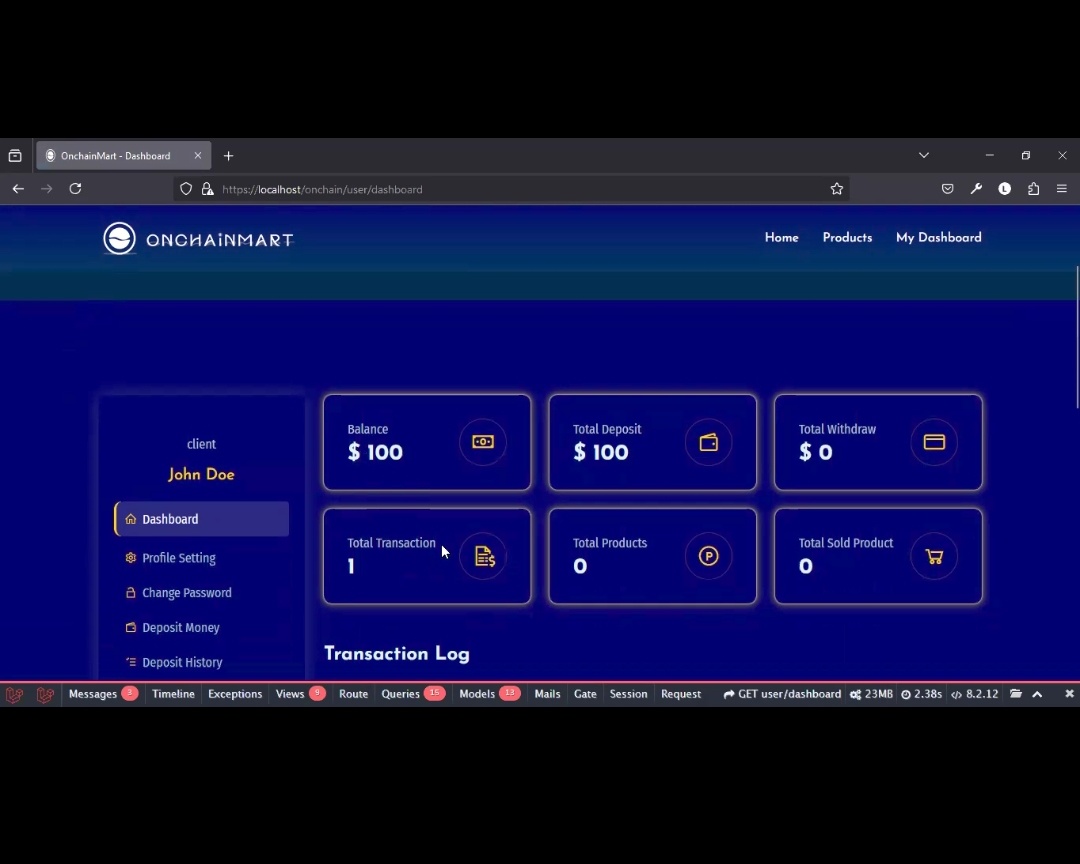Open debugbar Models tab
Screen dimensions: 1080x864
pos(490,694)
